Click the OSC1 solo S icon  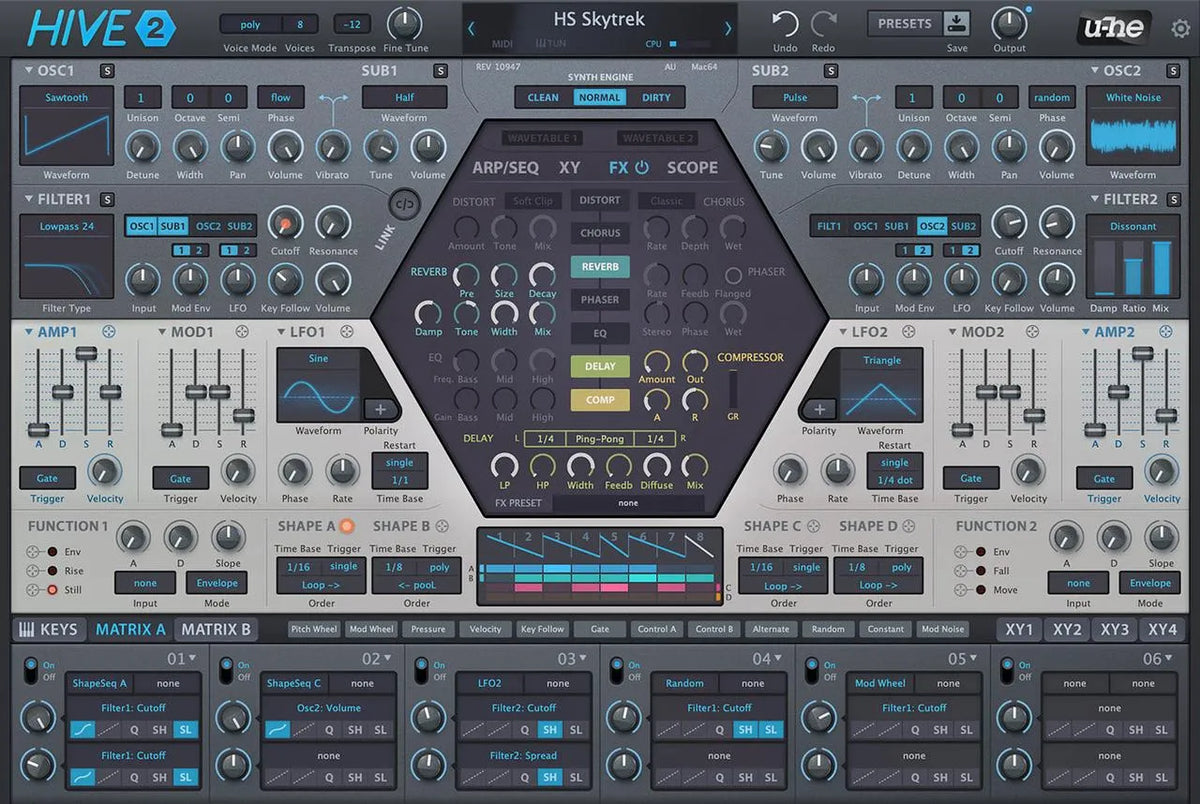pyautogui.click(x=107, y=70)
